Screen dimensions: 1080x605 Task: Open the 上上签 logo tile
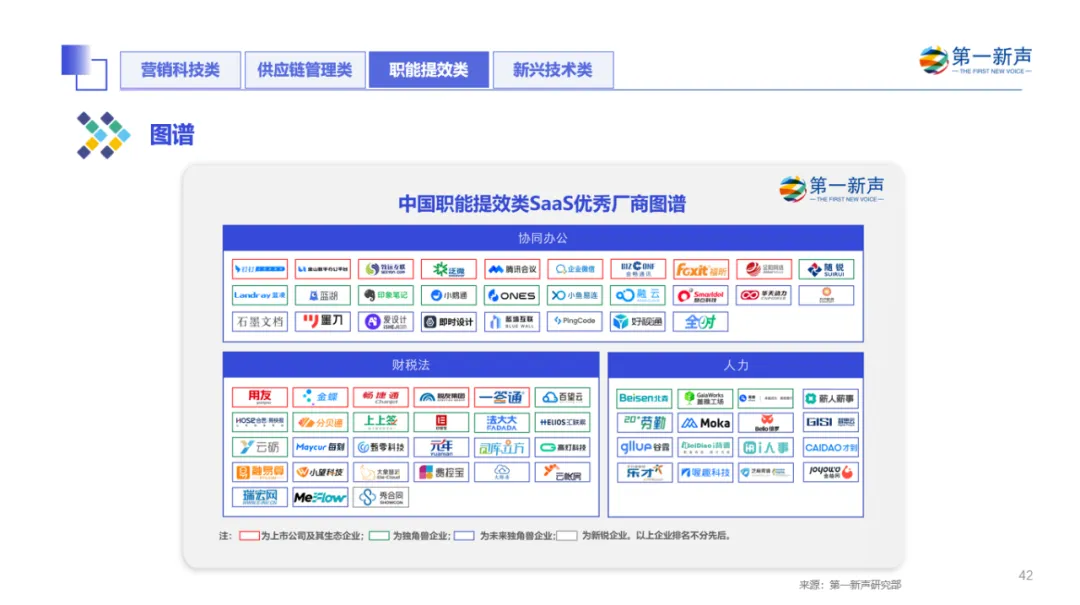381,422
